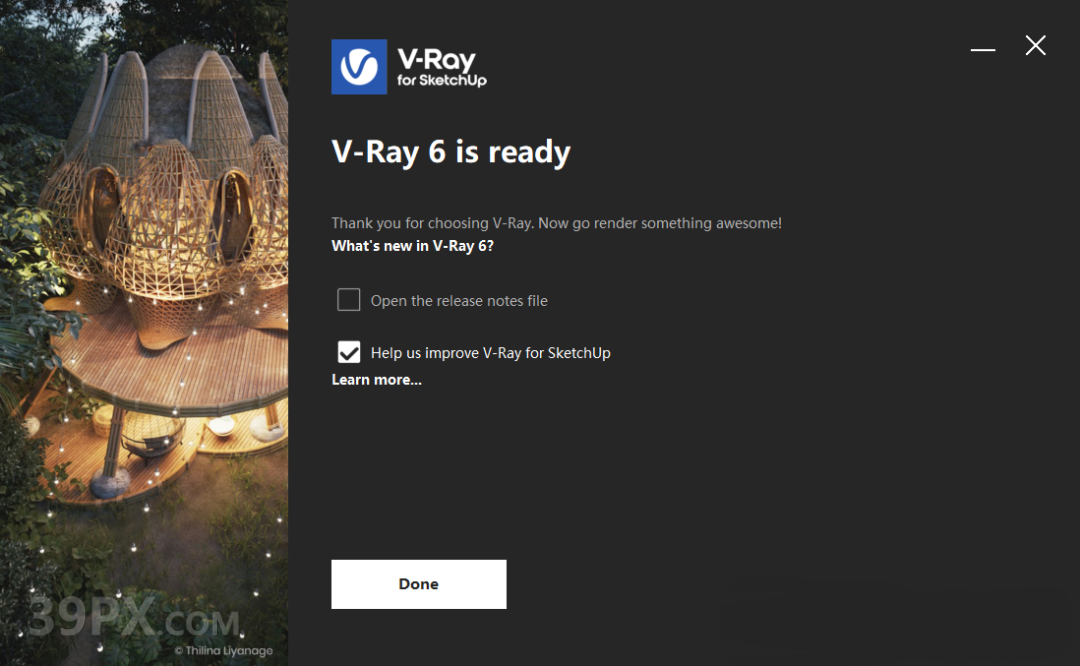
Task: Enable the release notes file checkbox
Action: (349, 300)
